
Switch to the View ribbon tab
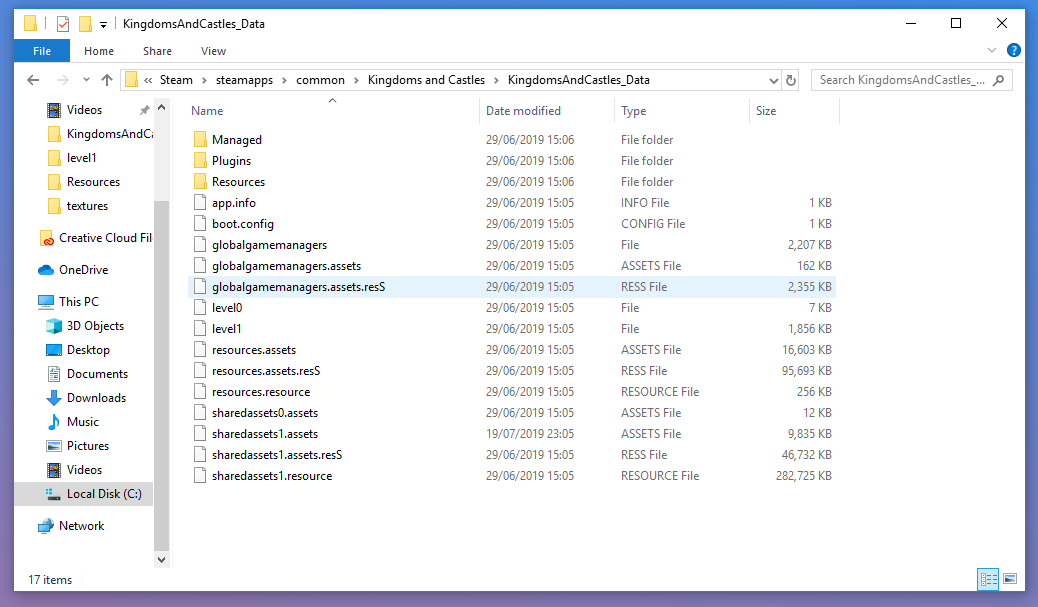tap(213, 51)
